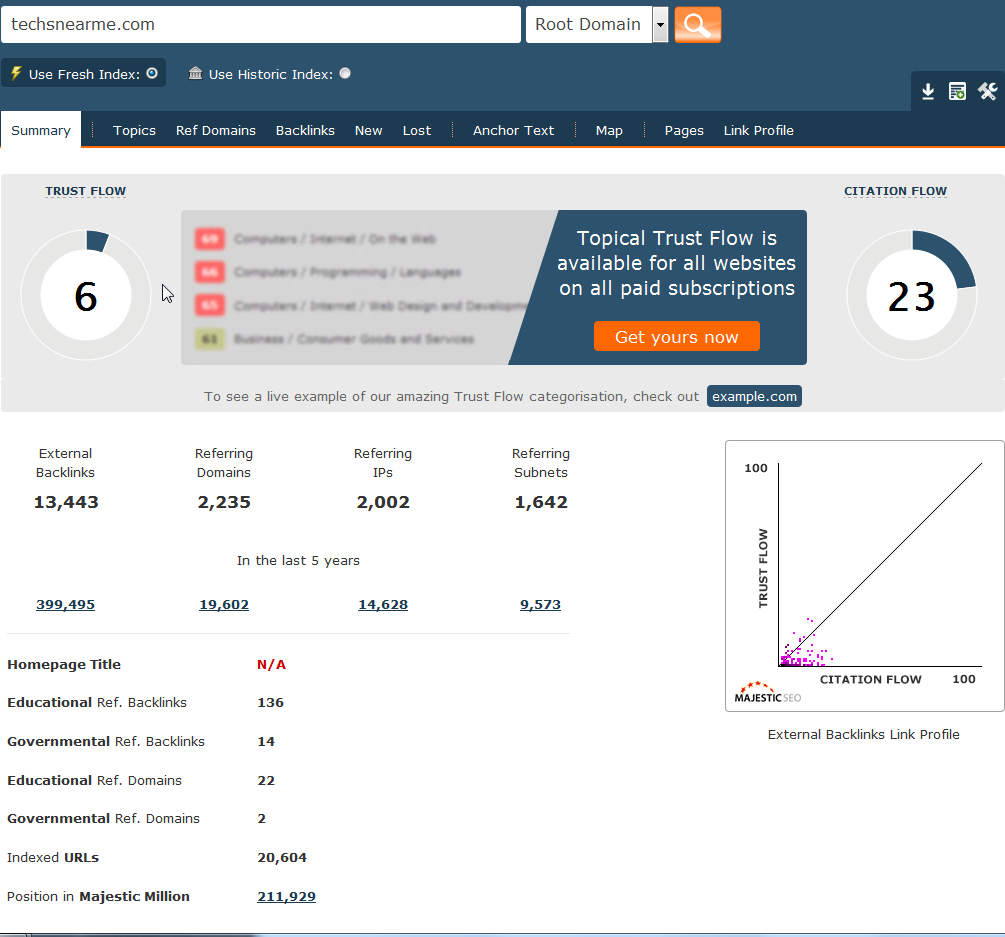Open the Topics tab
Viewport: 1005px width, 937px height.
(x=134, y=130)
